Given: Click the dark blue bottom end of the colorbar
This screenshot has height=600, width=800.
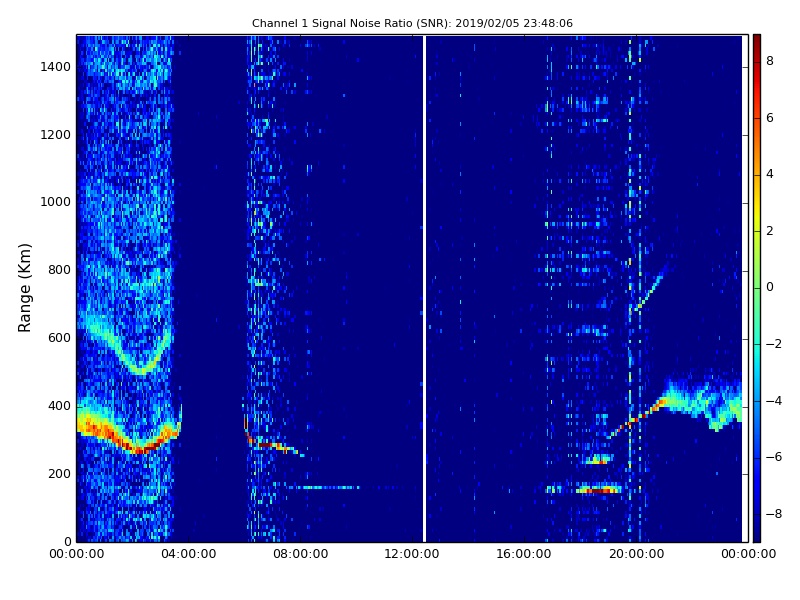Looking at the screenshot, I should [x=757, y=536].
